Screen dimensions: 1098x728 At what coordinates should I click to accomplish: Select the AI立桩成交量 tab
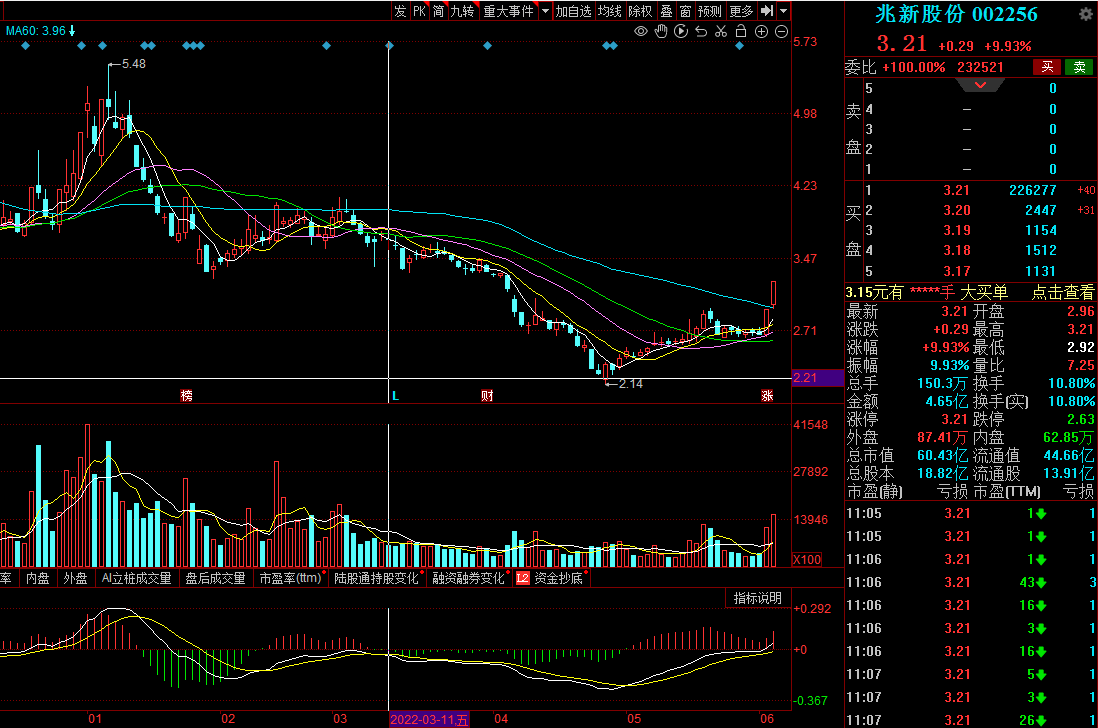137,578
